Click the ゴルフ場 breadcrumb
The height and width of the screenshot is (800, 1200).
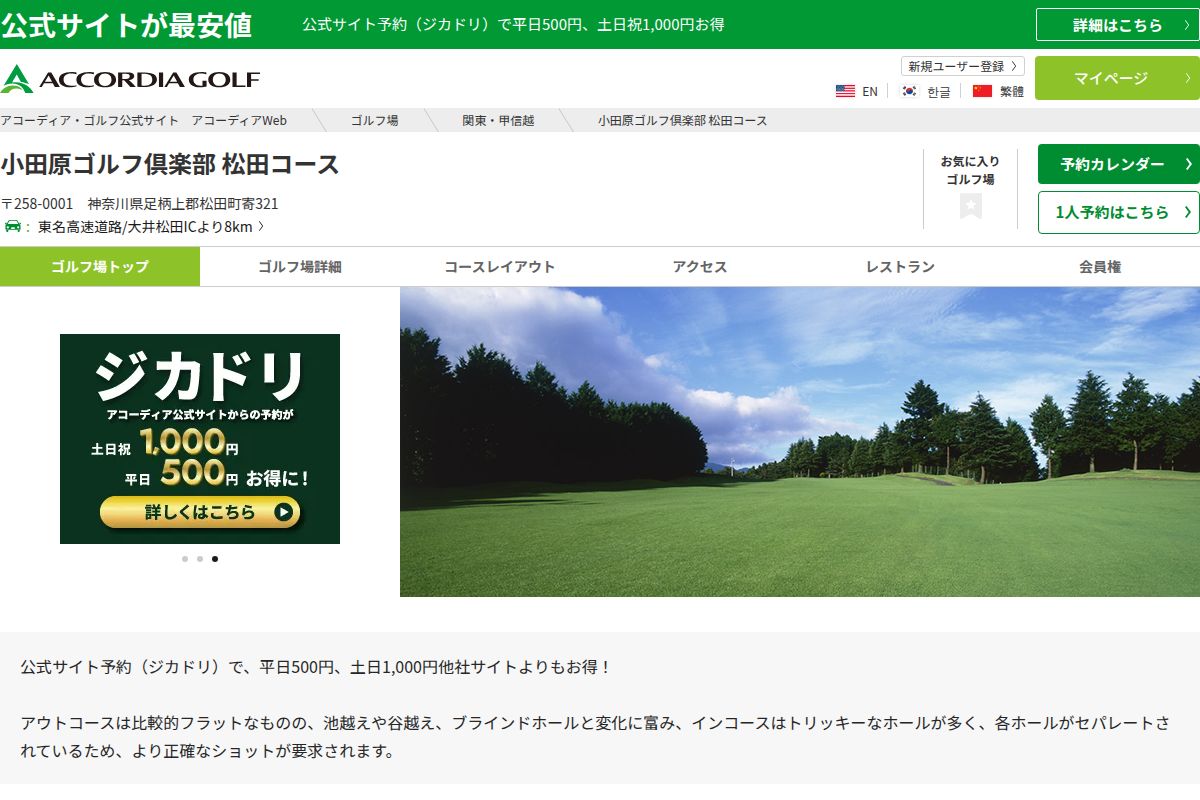374,120
